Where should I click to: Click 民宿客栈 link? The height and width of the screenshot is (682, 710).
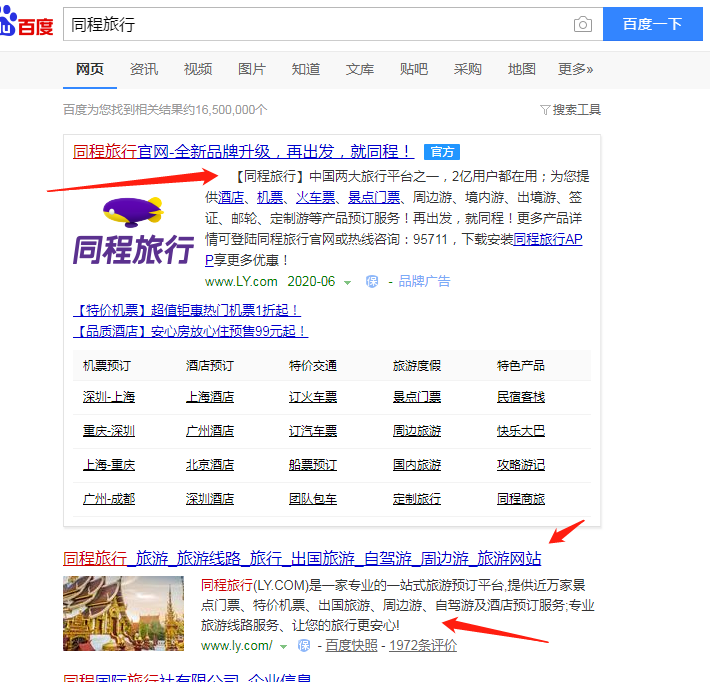521,397
